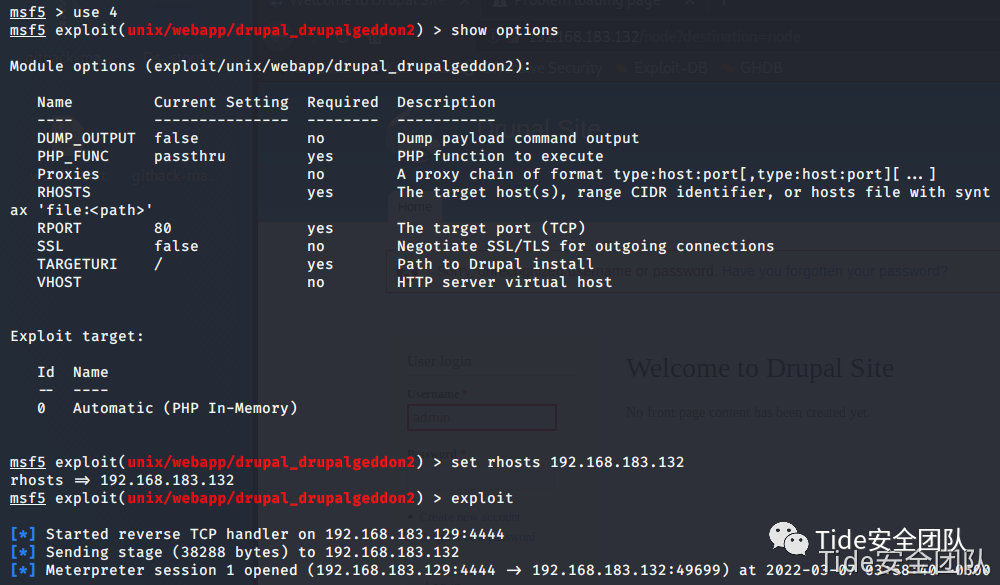The height and width of the screenshot is (585, 1000).
Task: Open the GHDB bookmark in background browser
Action: (754, 68)
